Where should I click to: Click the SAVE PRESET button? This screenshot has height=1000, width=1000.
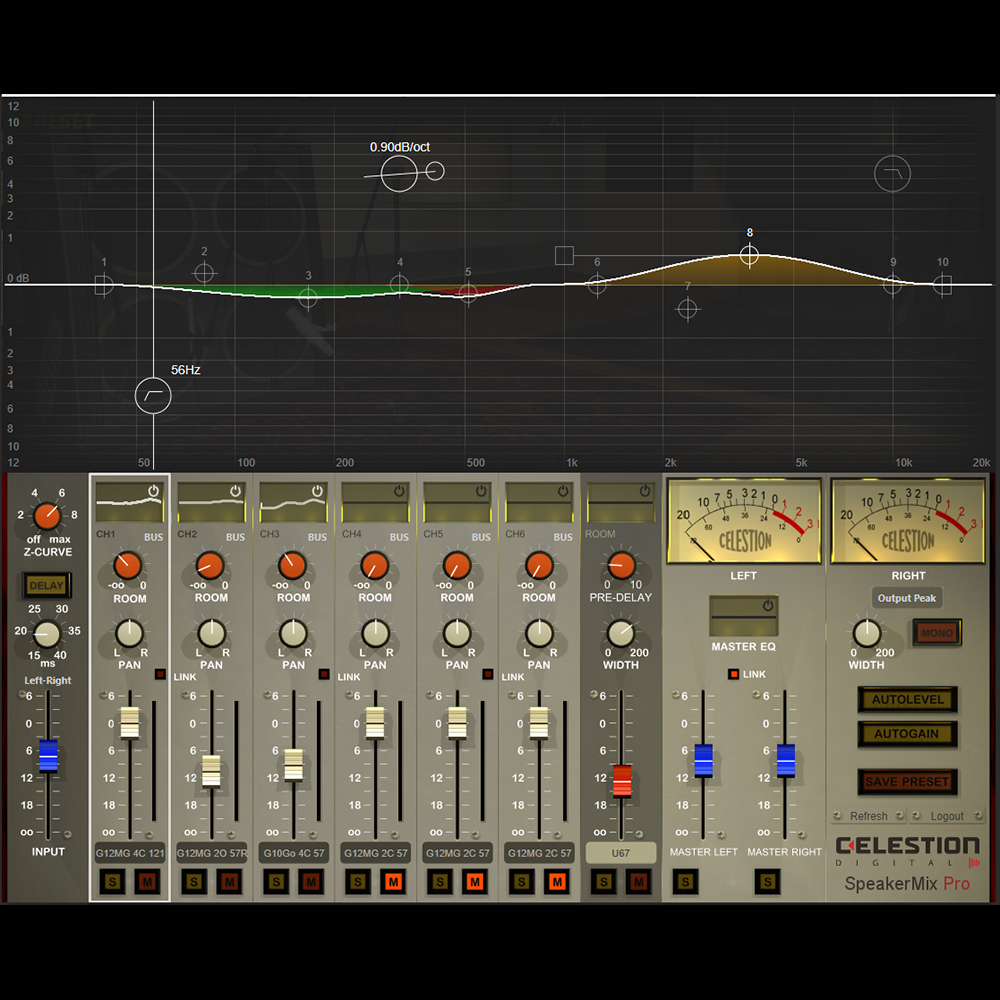pyautogui.click(x=907, y=781)
